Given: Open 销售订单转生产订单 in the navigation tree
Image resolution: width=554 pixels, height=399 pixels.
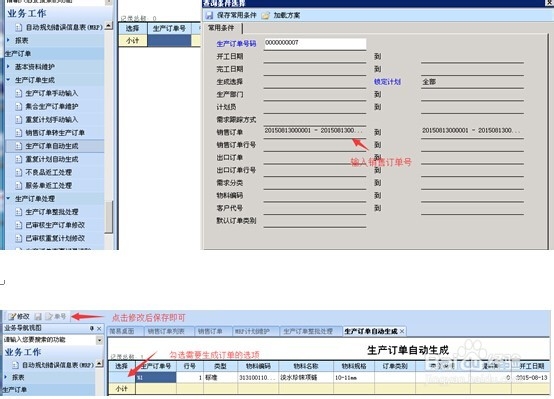Looking at the screenshot, I should (55, 133).
